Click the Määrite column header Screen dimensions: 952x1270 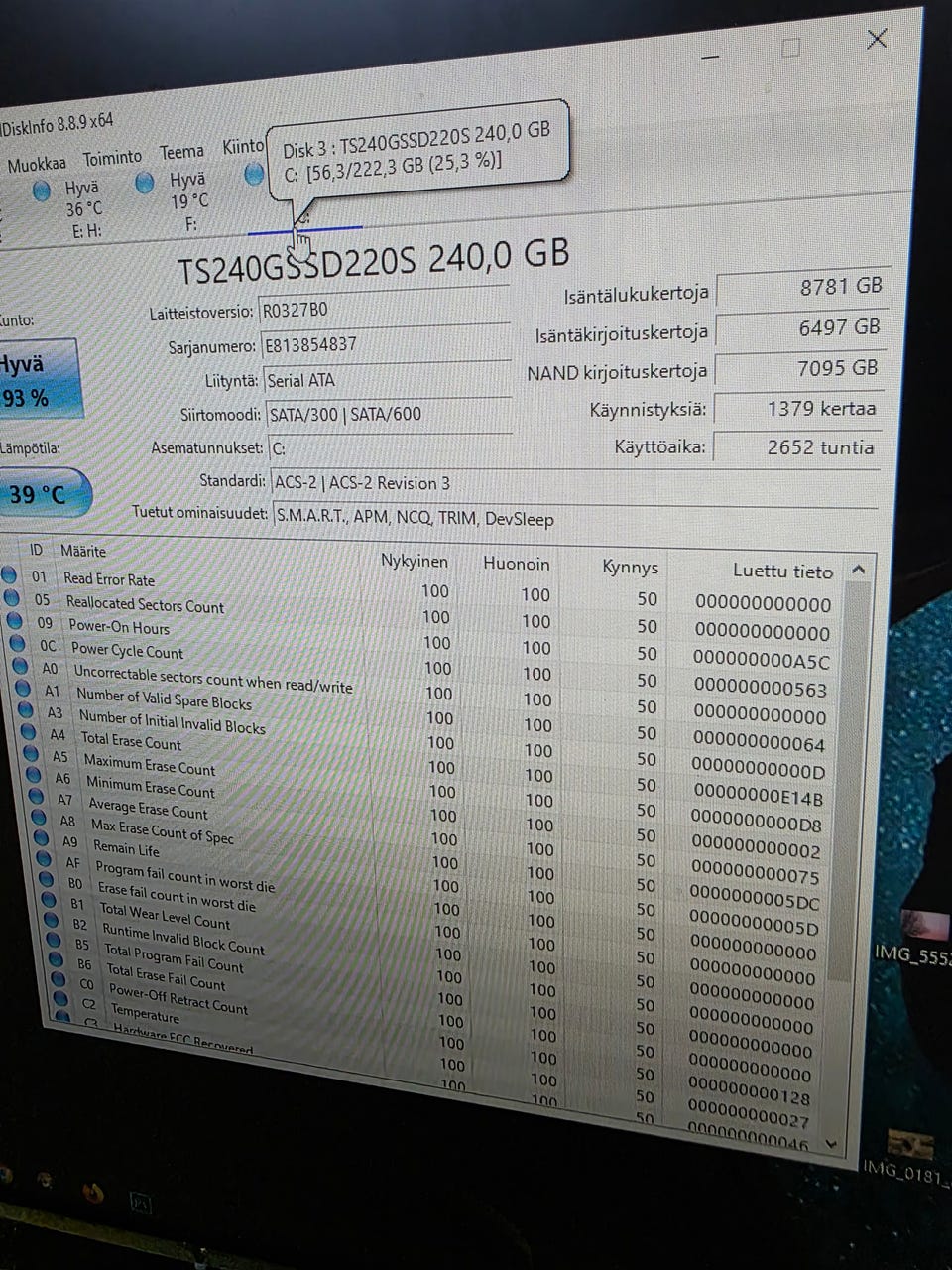click(x=83, y=551)
